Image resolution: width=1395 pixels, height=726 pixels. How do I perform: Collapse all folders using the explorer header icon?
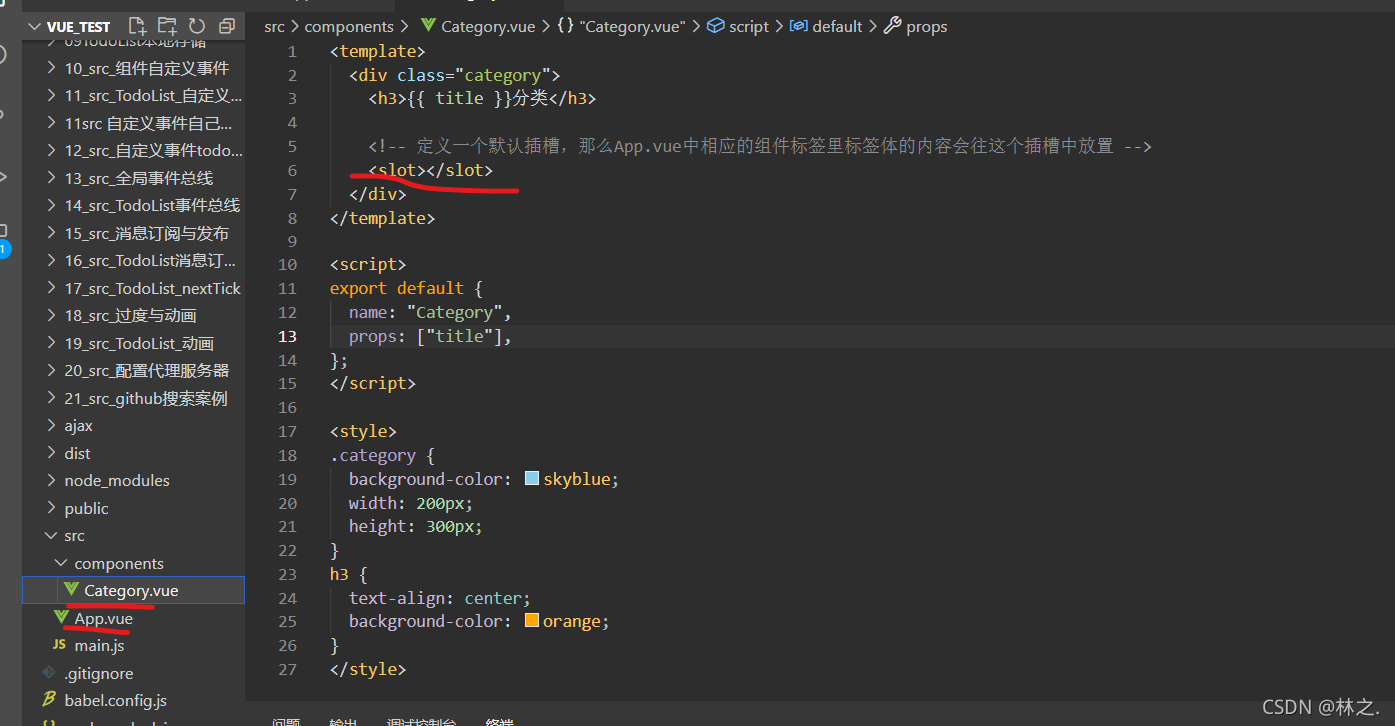click(x=227, y=26)
